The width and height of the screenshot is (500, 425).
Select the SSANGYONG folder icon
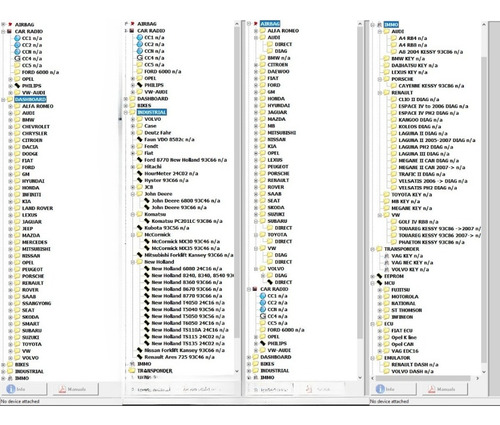pyautogui.click(x=17, y=303)
